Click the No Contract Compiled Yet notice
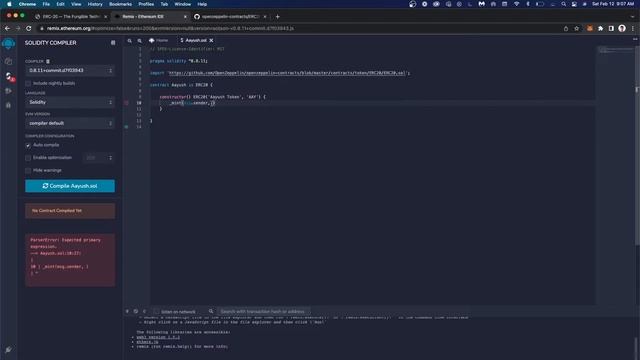 70,211
